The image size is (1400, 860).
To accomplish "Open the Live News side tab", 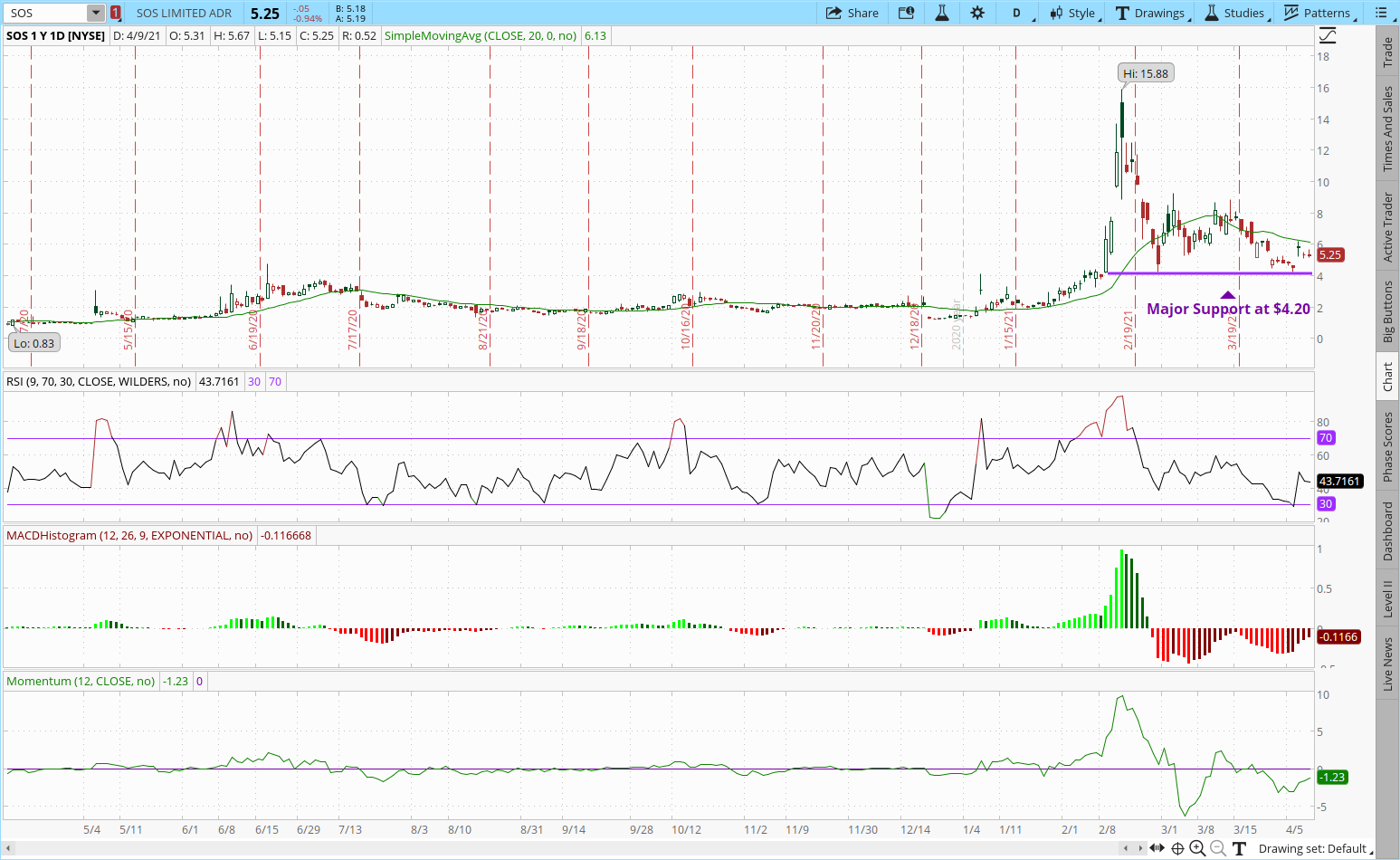I will tap(1387, 664).
